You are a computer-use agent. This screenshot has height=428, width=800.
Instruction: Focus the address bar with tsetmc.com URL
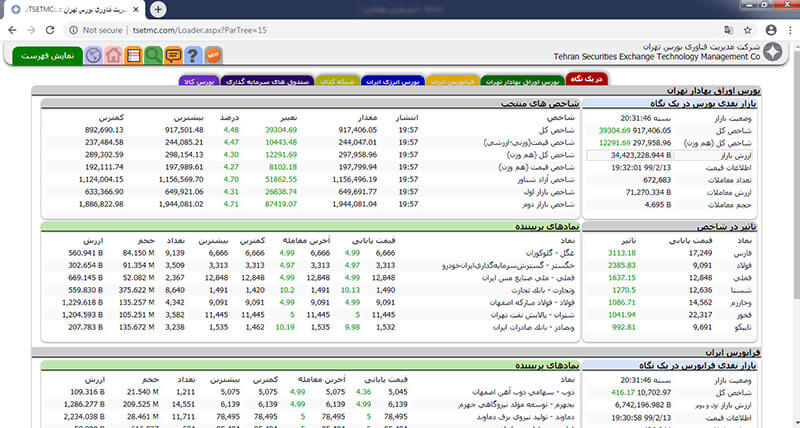point(199,30)
